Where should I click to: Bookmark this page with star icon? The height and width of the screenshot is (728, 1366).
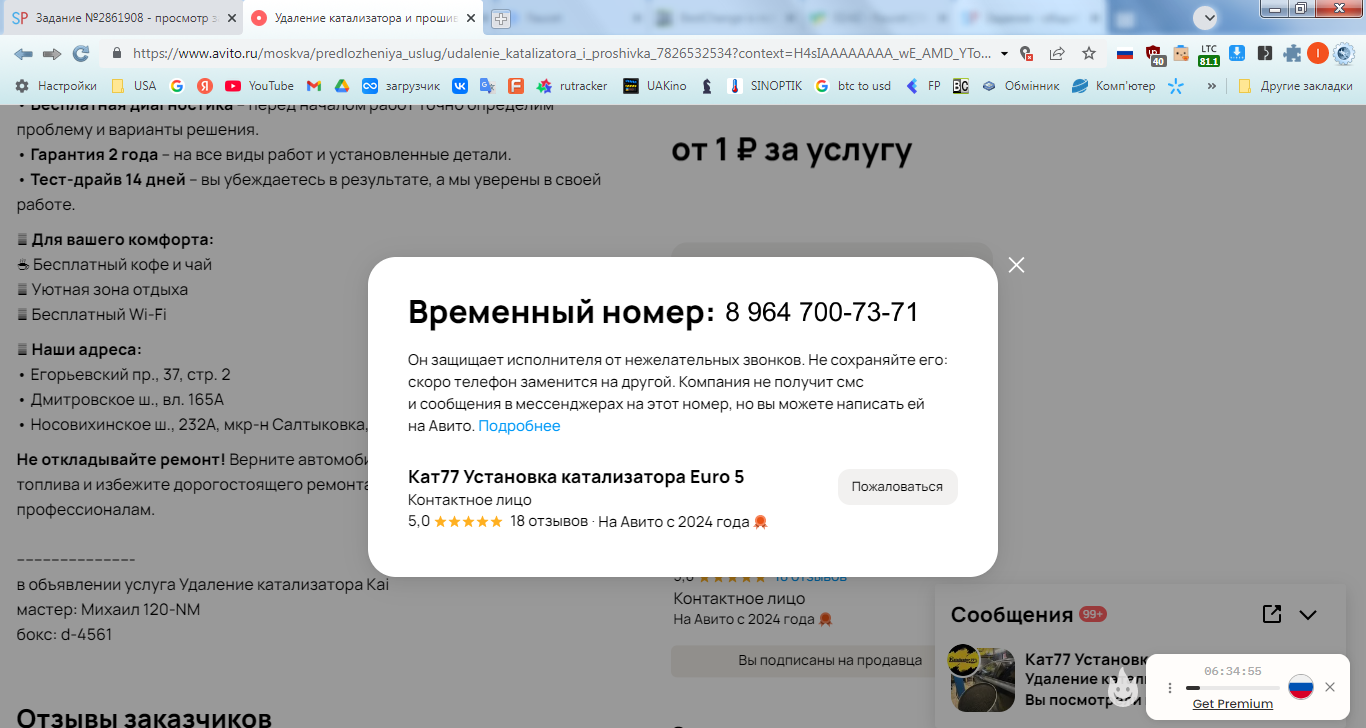(1089, 54)
